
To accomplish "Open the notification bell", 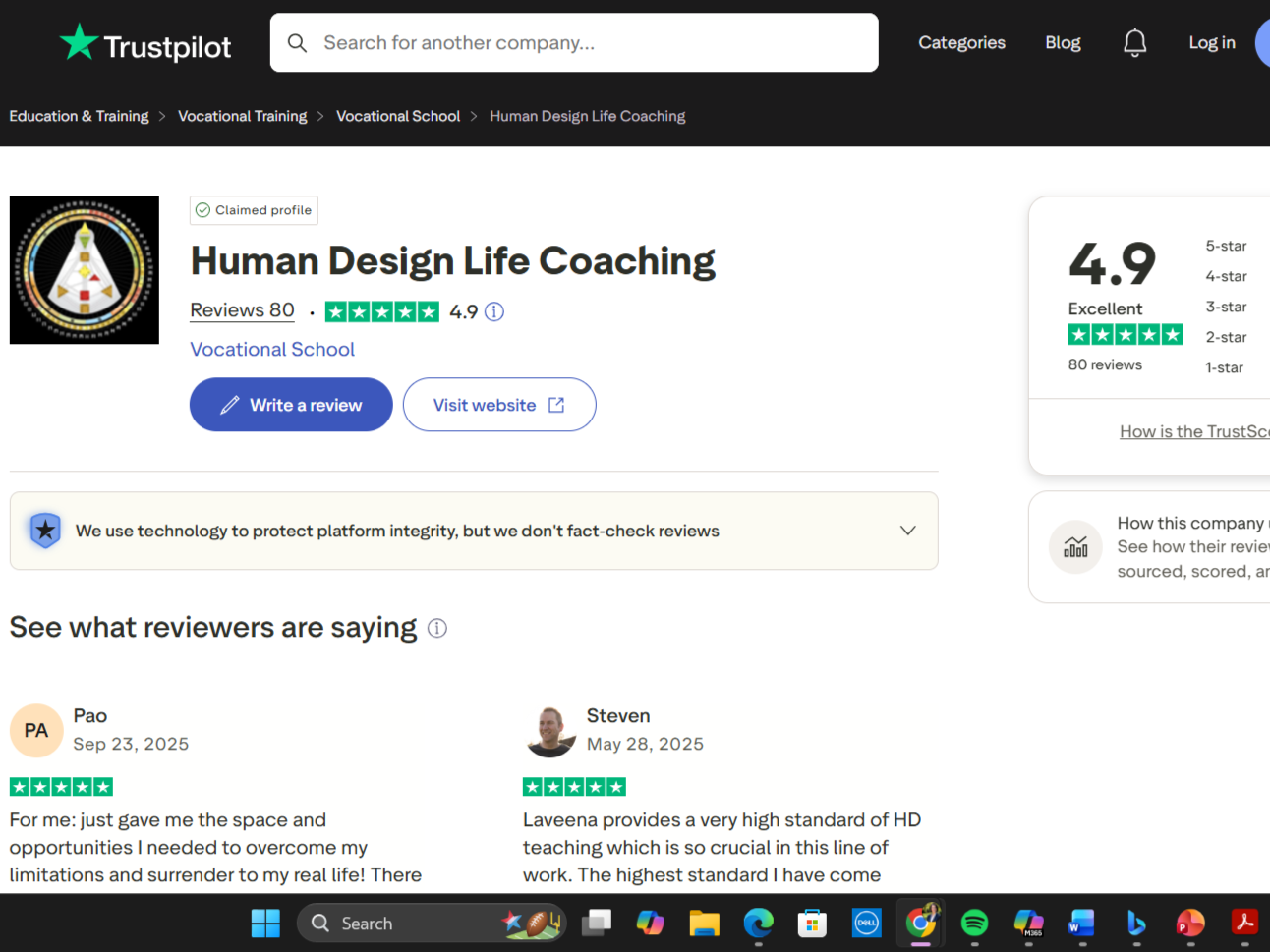I will (1134, 42).
